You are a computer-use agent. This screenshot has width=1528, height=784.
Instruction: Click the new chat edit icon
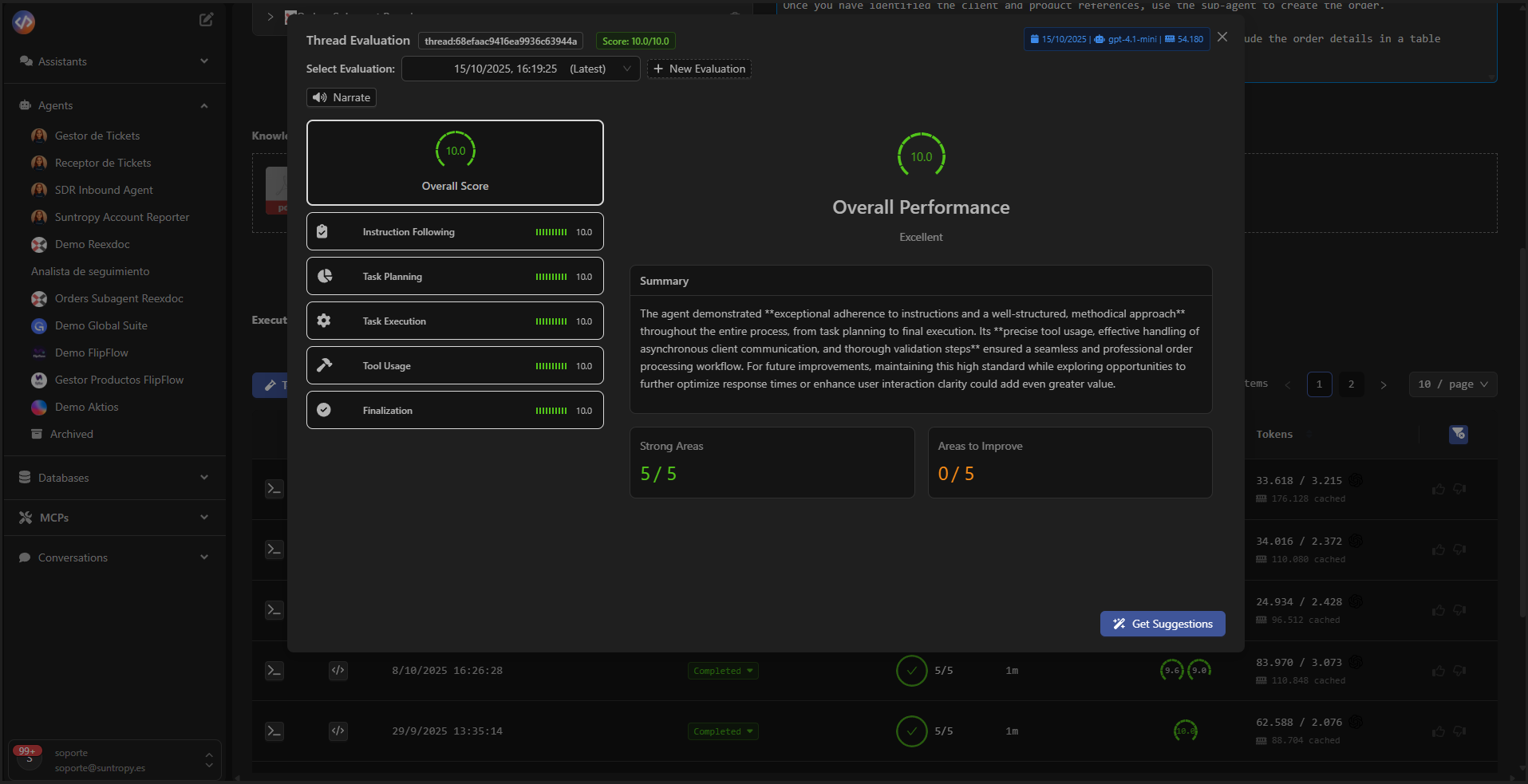pyautogui.click(x=206, y=20)
